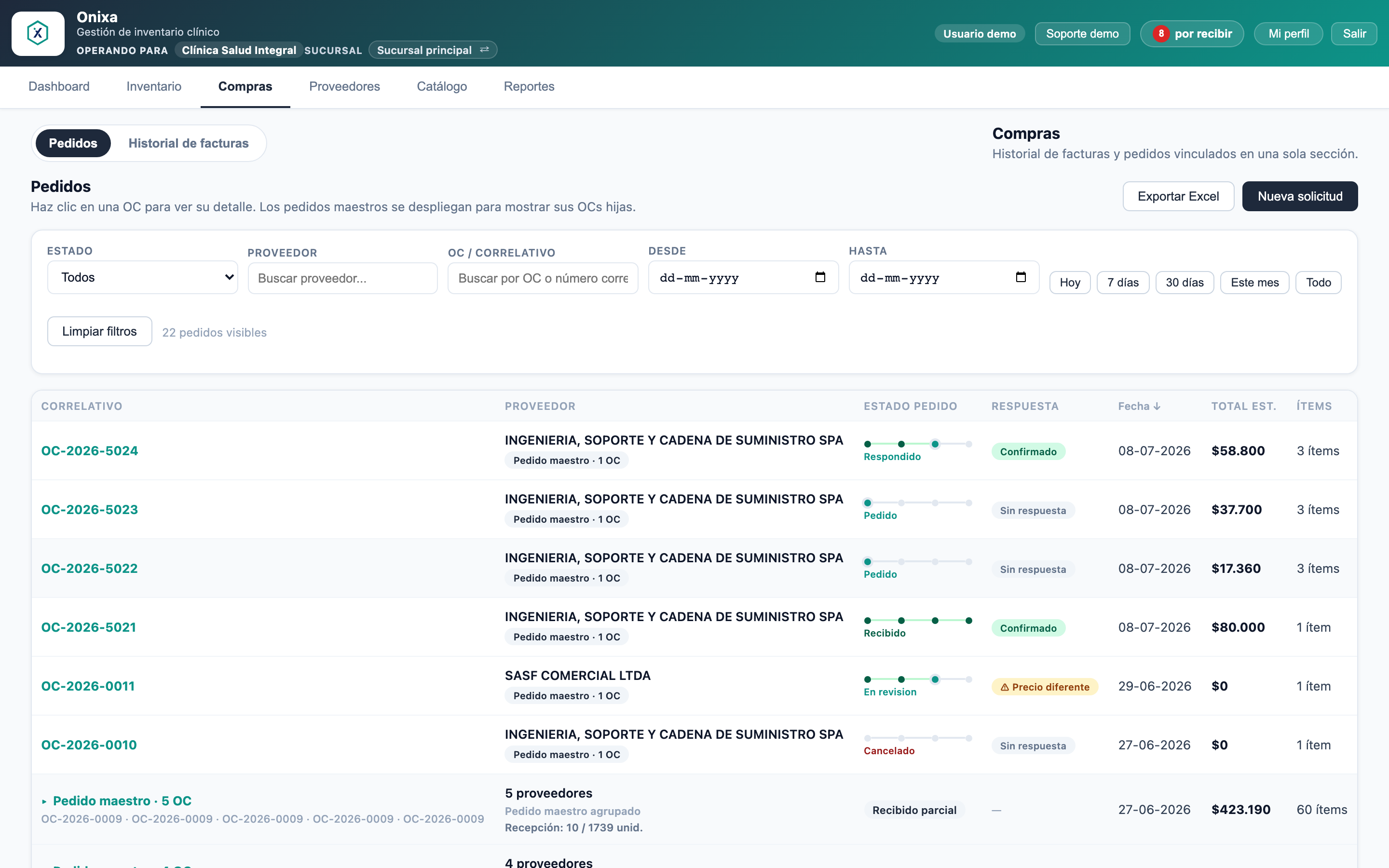
Task: Create a Nueva solicitud
Action: coord(1300,196)
